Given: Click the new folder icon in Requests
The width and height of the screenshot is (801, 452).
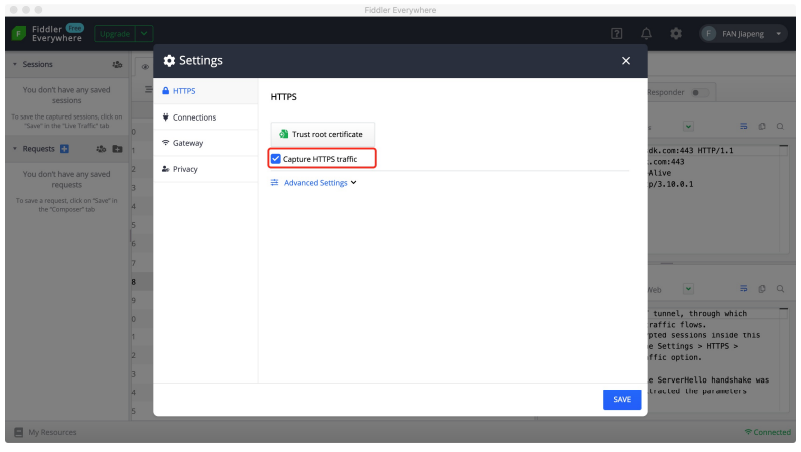Looking at the screenshot, I should click(x=117, y=149).
